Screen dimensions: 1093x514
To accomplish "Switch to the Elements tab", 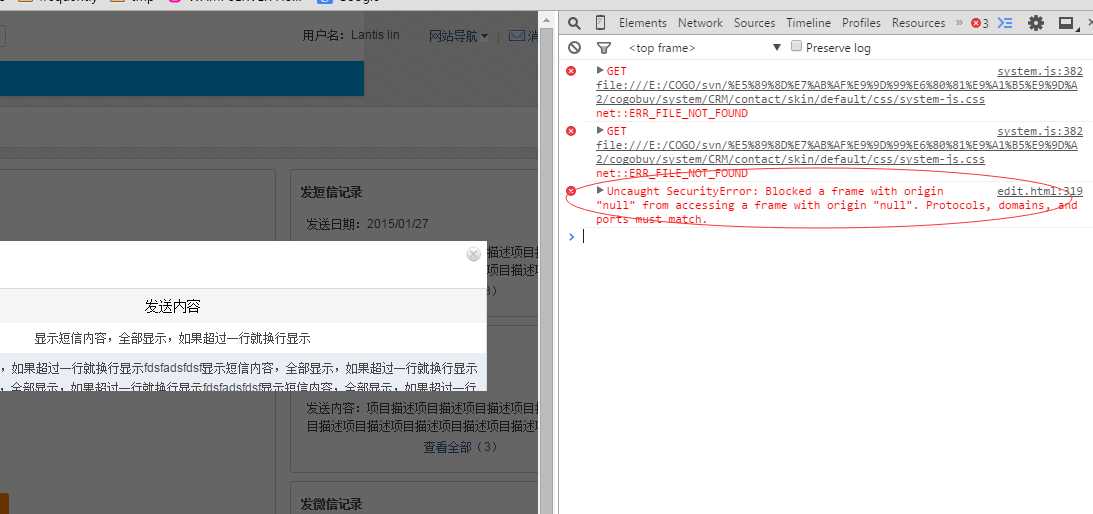I will pos(643,23).
